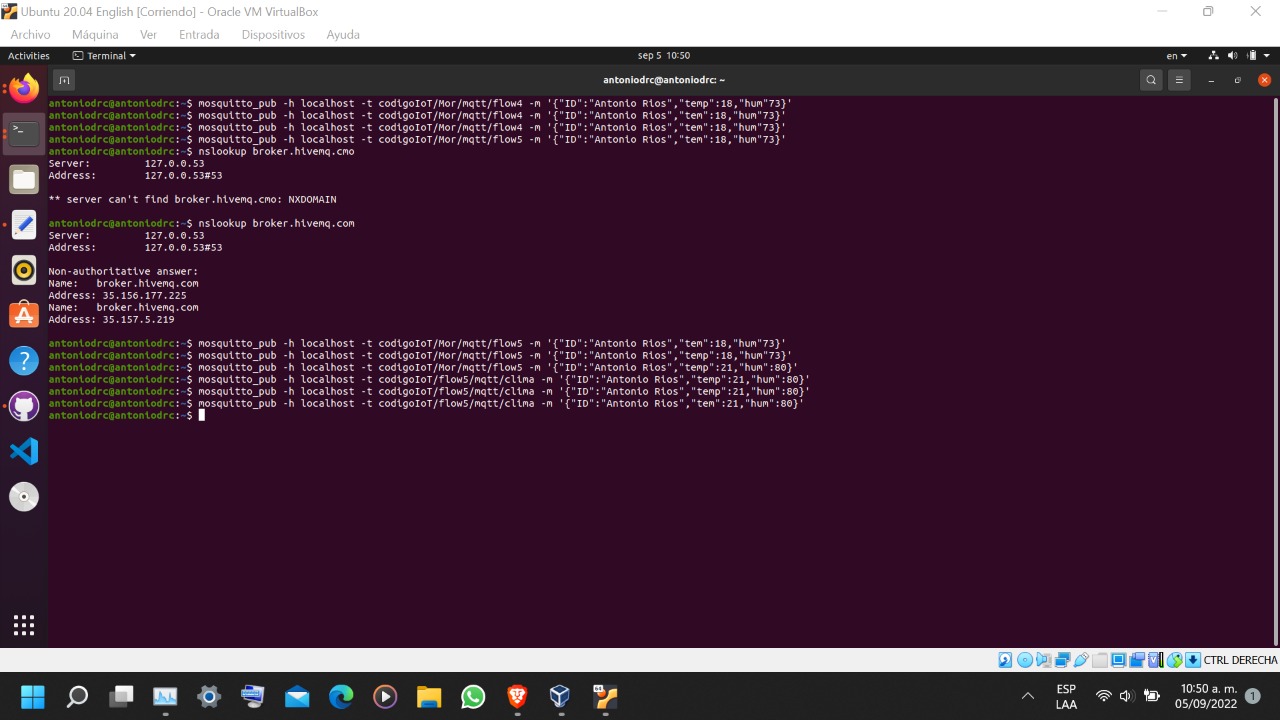
Task: Click the 'CTRL DERECHA' host key label
Action: 1240,660
